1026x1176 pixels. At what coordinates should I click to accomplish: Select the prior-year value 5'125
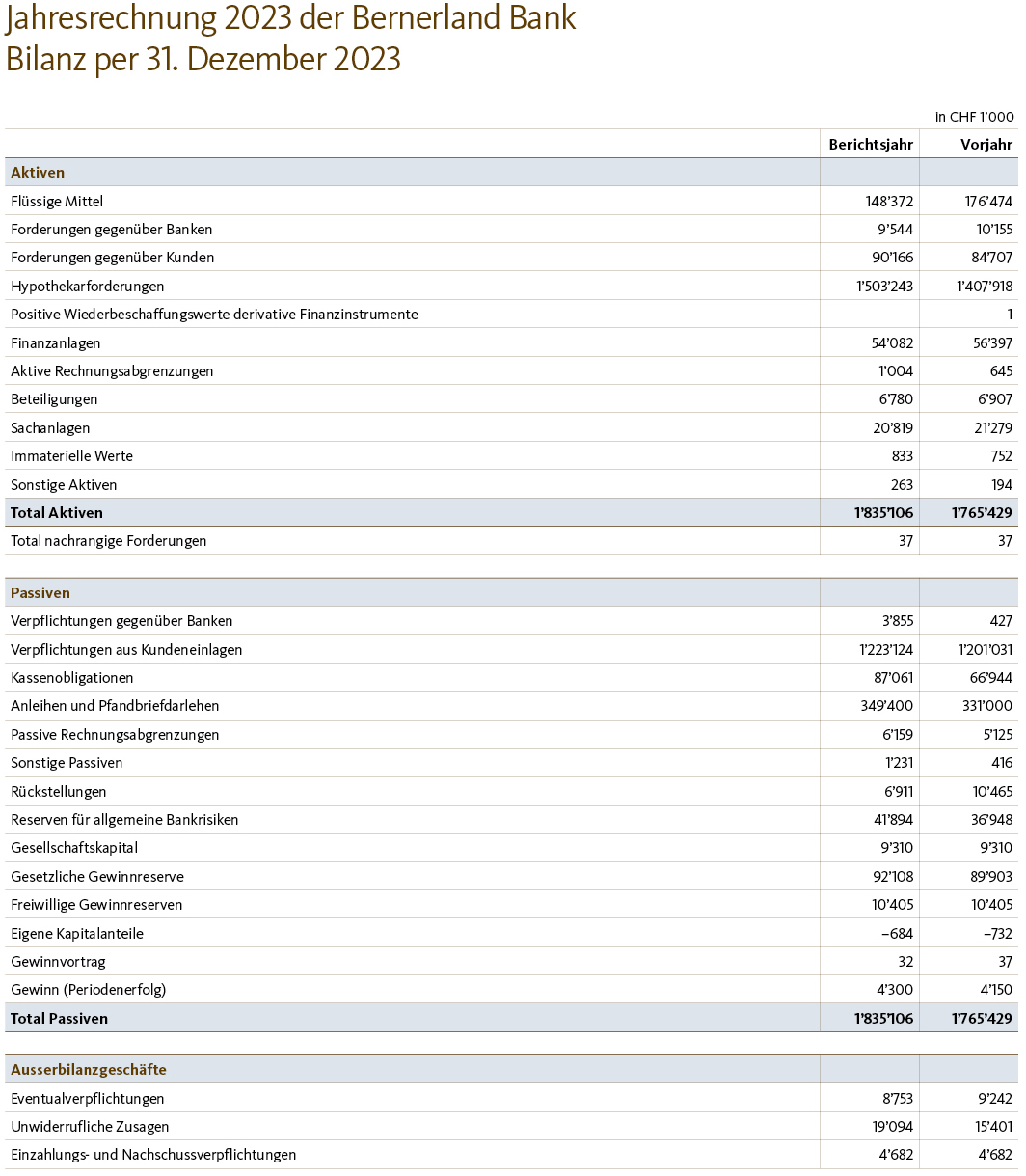pos(996,735)
